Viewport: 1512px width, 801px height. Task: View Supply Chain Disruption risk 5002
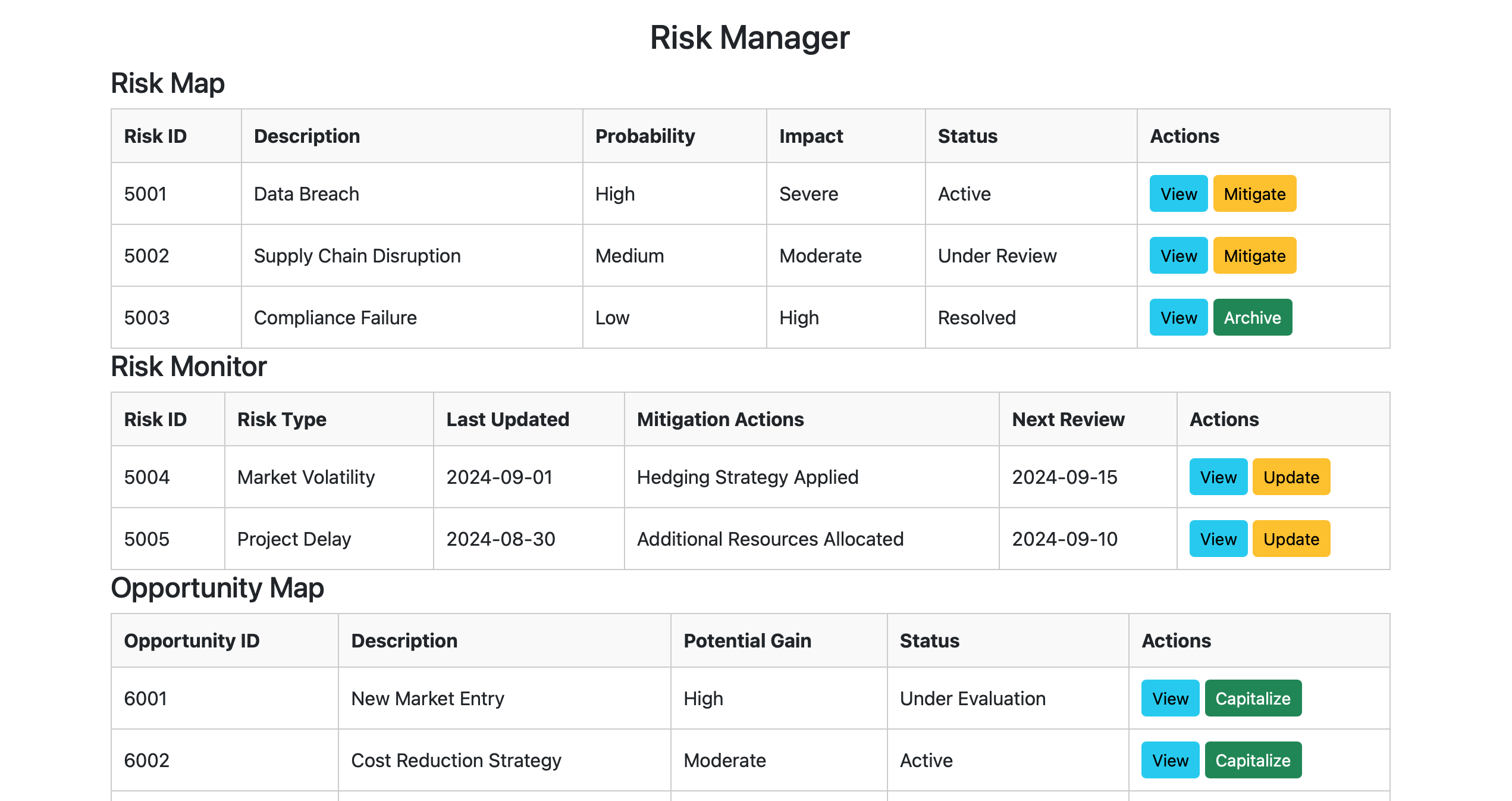coord(1178,256)
